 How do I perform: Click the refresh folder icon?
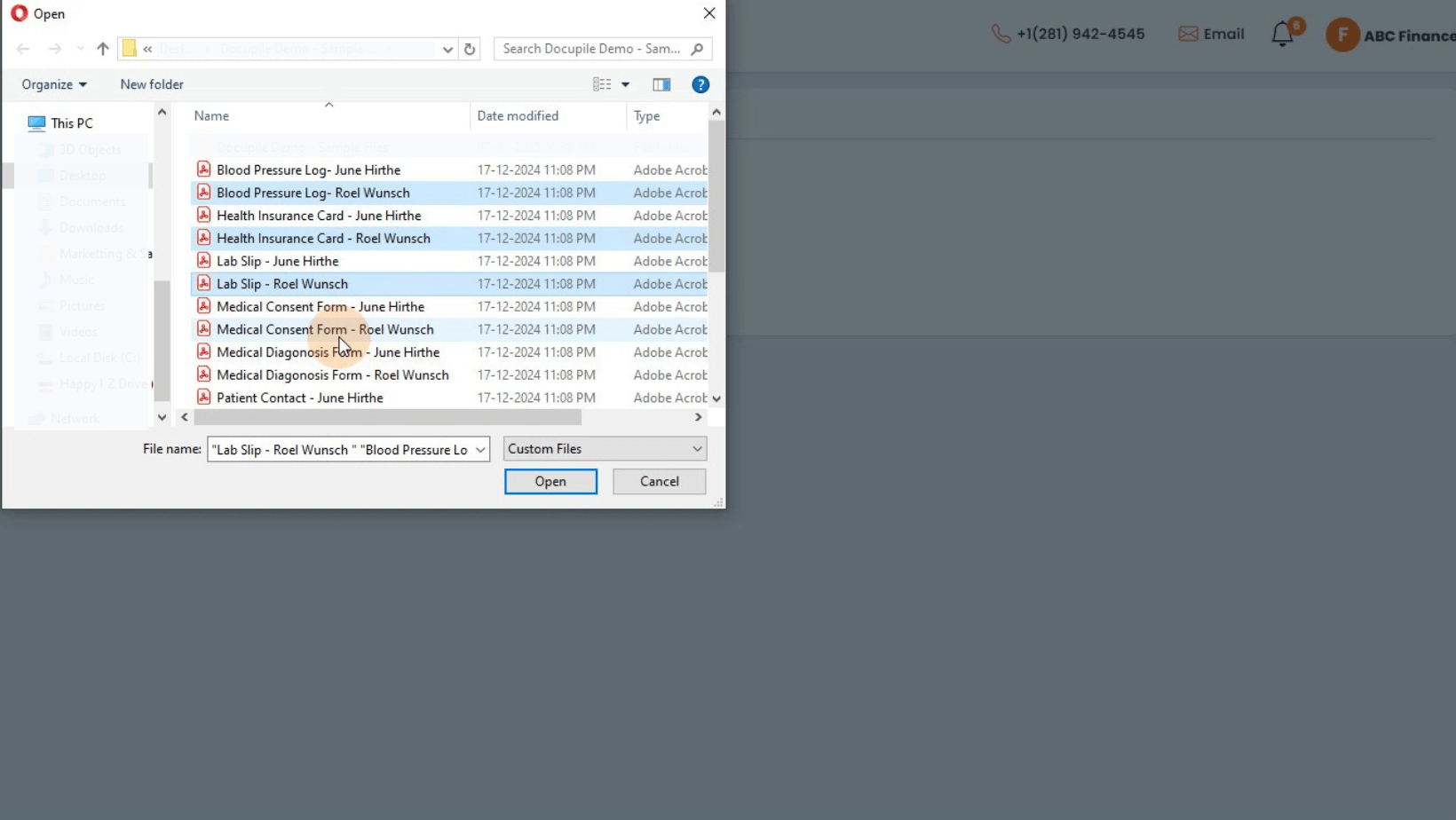pos(470,50)
